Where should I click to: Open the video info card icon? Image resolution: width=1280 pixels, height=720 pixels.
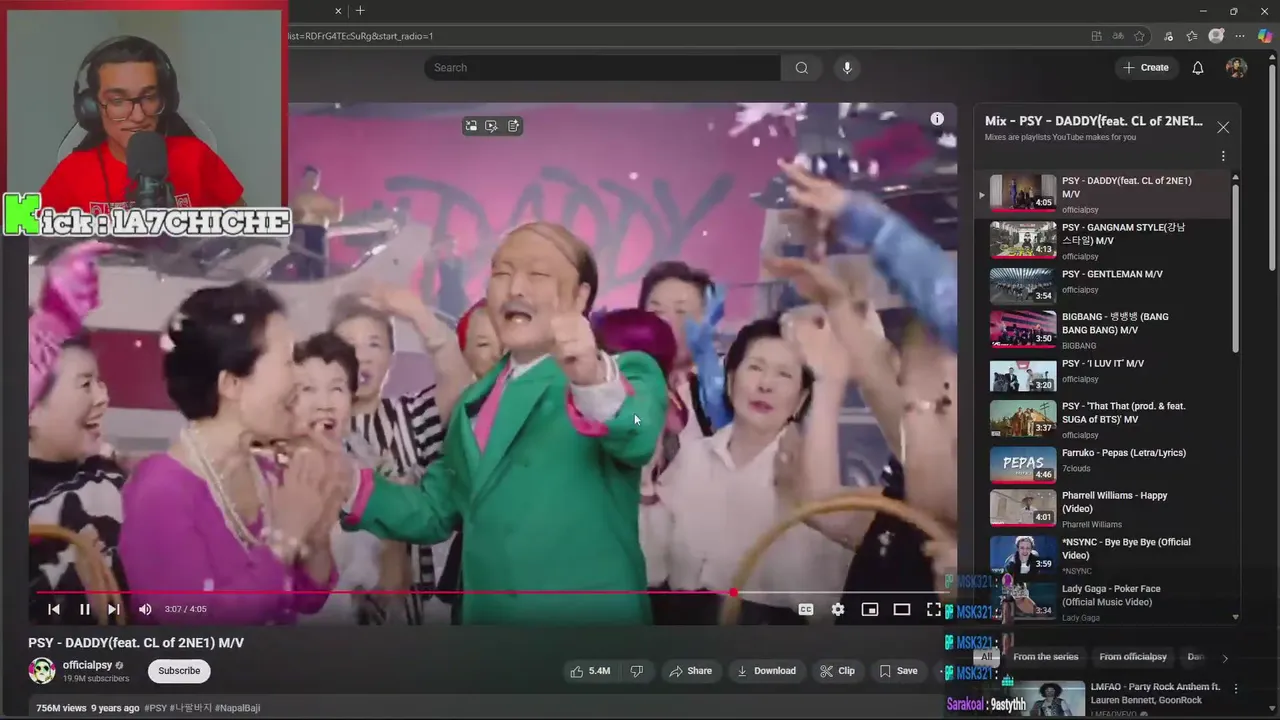point(937,119)
